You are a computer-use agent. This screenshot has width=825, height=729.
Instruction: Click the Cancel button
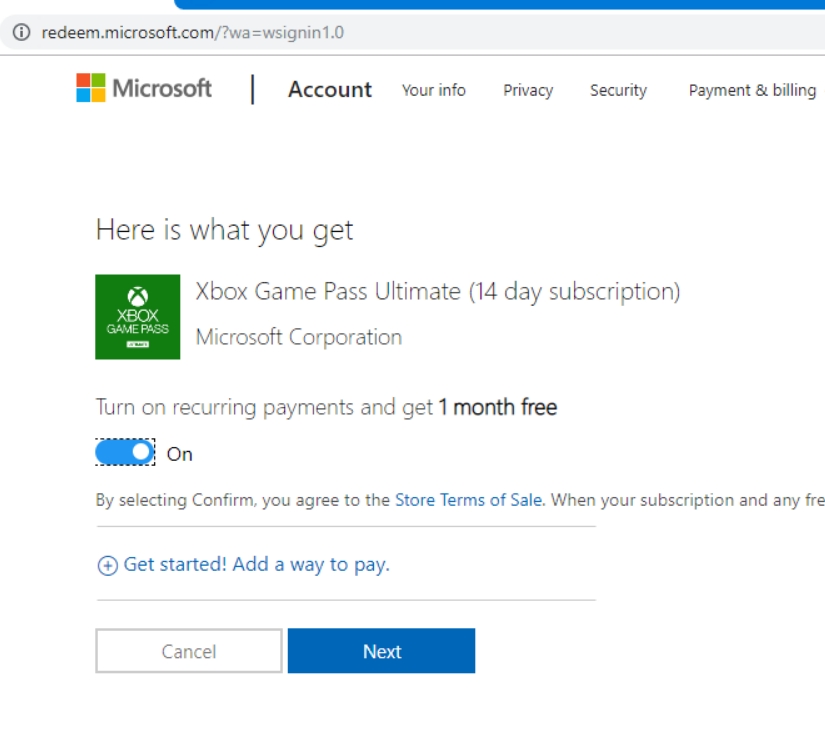click(189, 651)
